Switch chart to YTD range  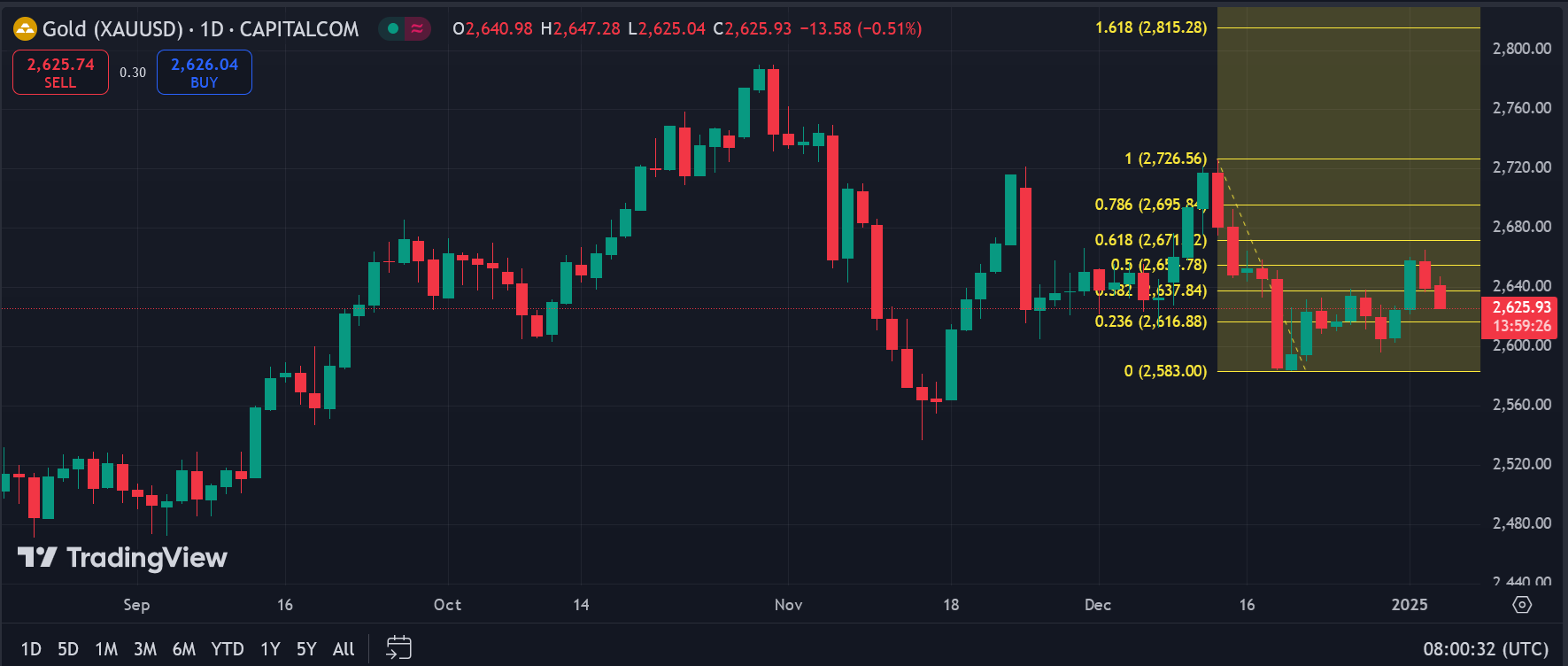tap(228, 649)
